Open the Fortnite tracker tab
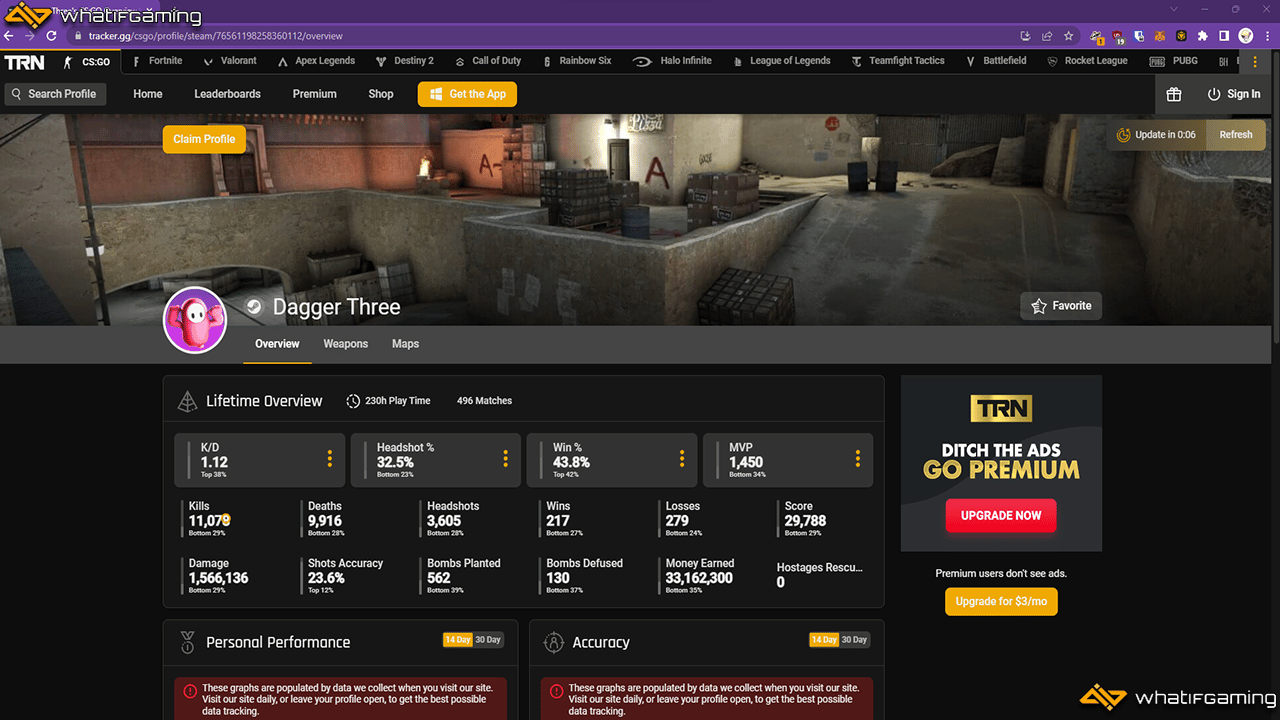The height and width of the screenshot is (720, 1280). click(x=157, y=61)
